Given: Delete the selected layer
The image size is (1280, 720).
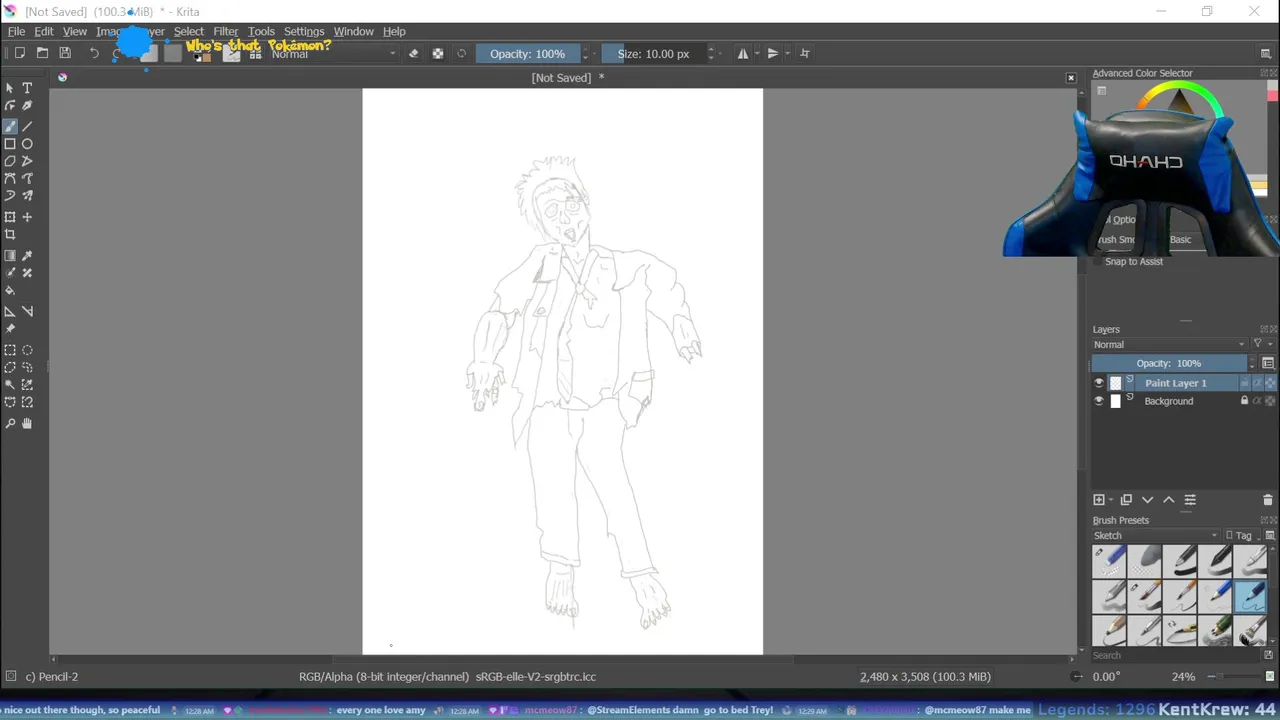Looking at the screenshot, I should point(1269,500).
